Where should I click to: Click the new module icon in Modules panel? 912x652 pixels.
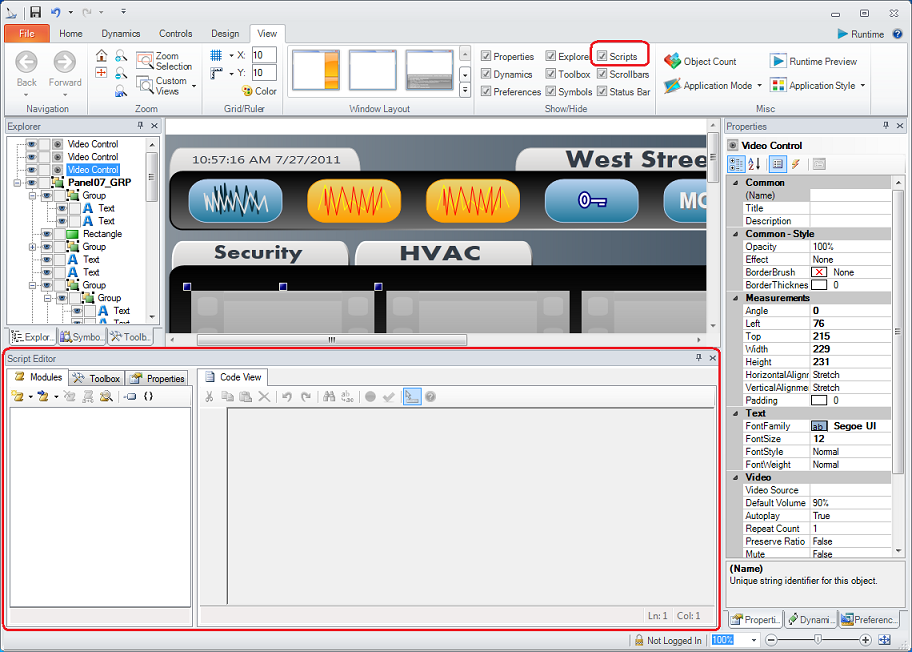click(20, 396)
